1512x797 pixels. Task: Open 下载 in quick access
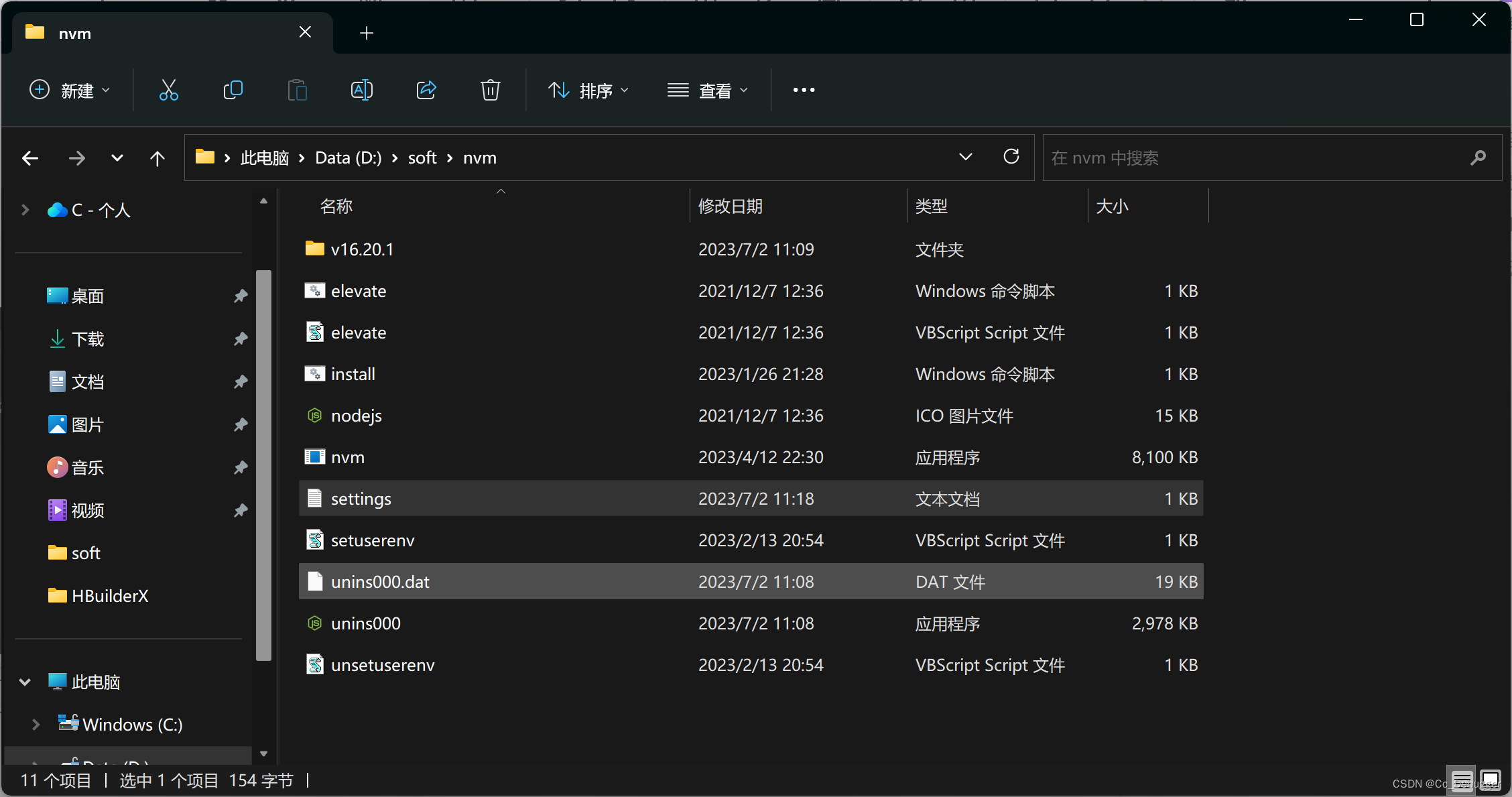pyautogui.click(x=88, y=339)
